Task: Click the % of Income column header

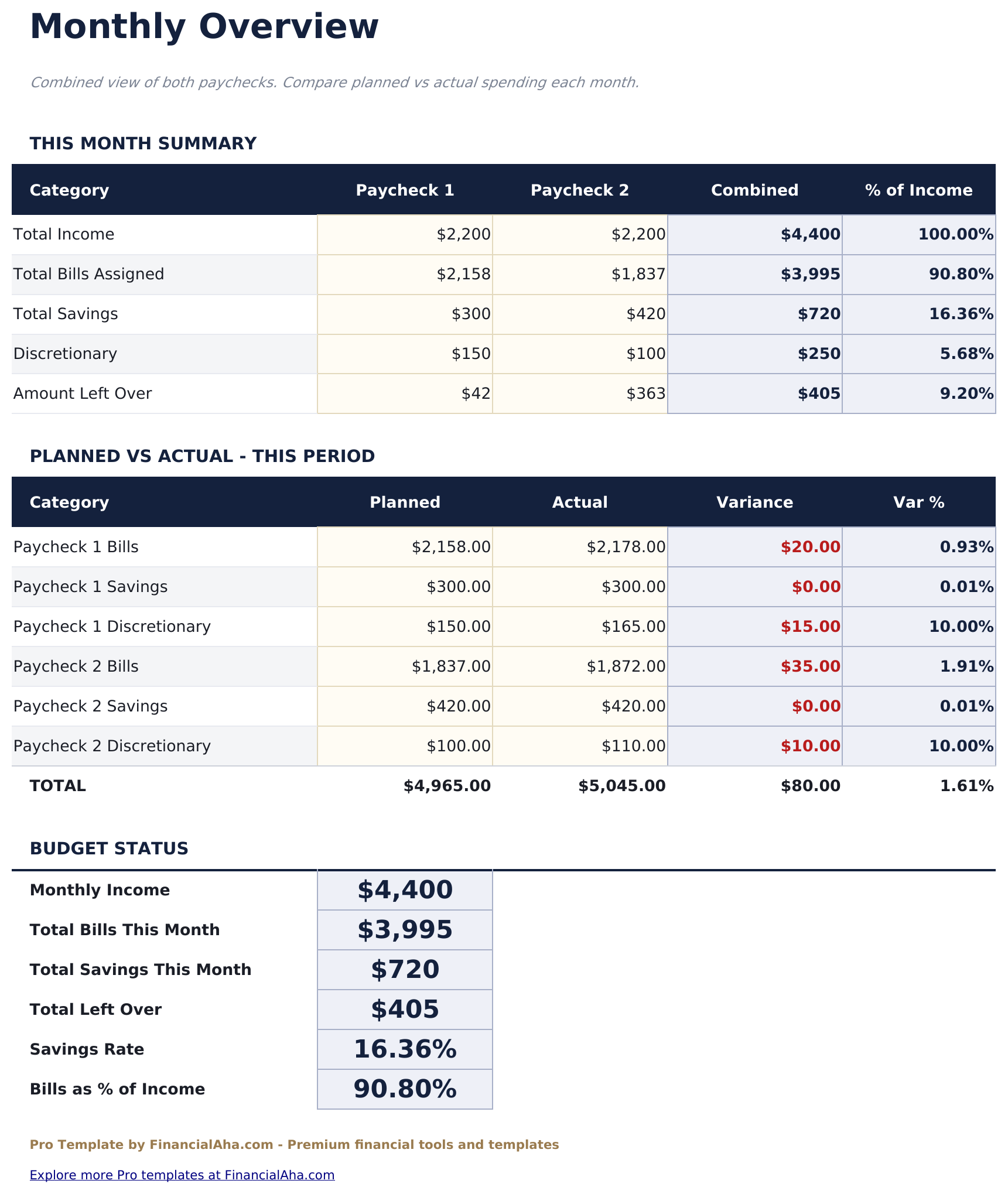Action: click(x=918, y=189)
